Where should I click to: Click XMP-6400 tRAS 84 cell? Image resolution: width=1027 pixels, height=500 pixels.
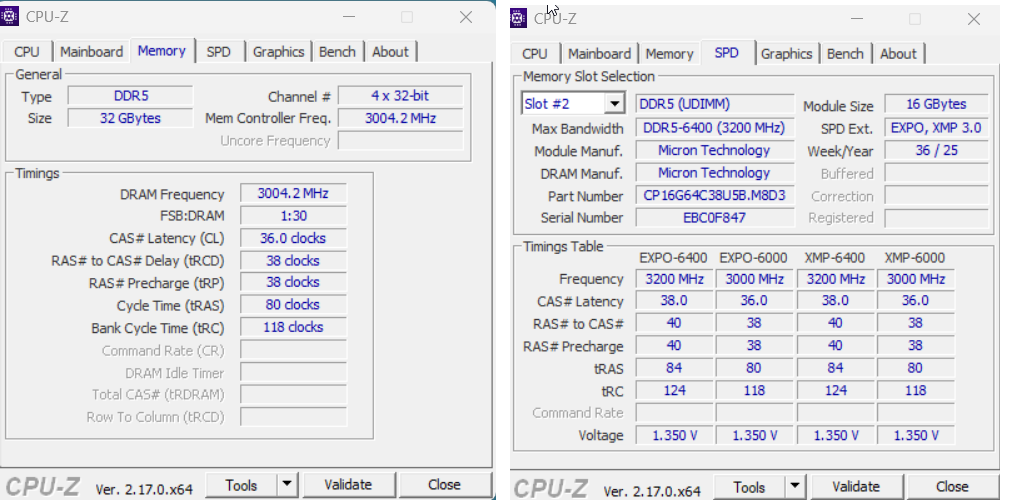834,368
